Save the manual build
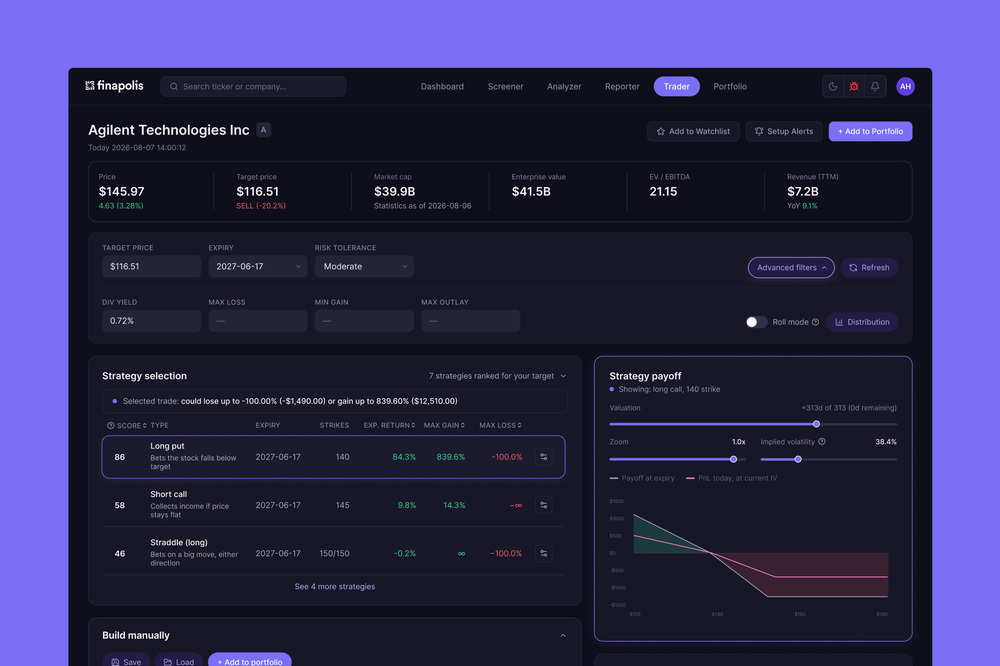 point(126,661)
